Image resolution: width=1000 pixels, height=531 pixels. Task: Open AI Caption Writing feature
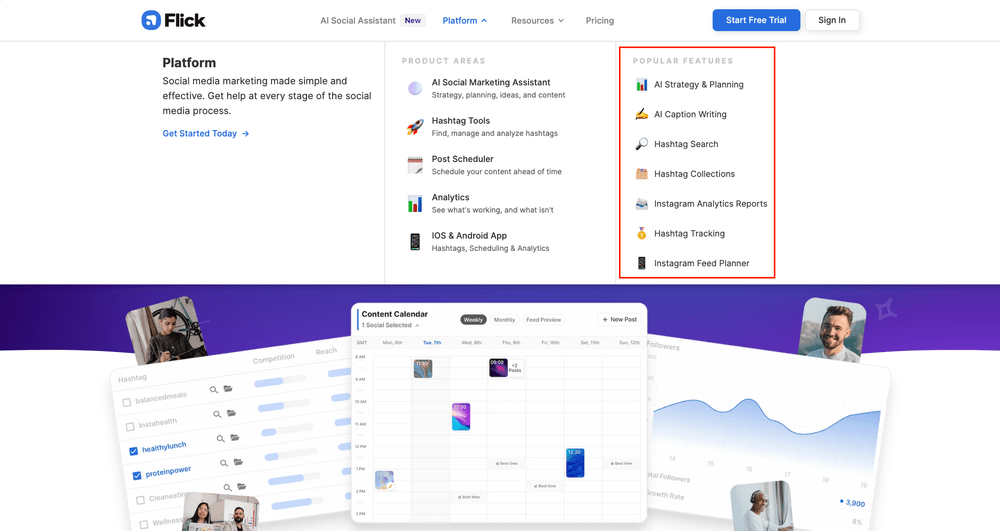click(x=690, y=114)
